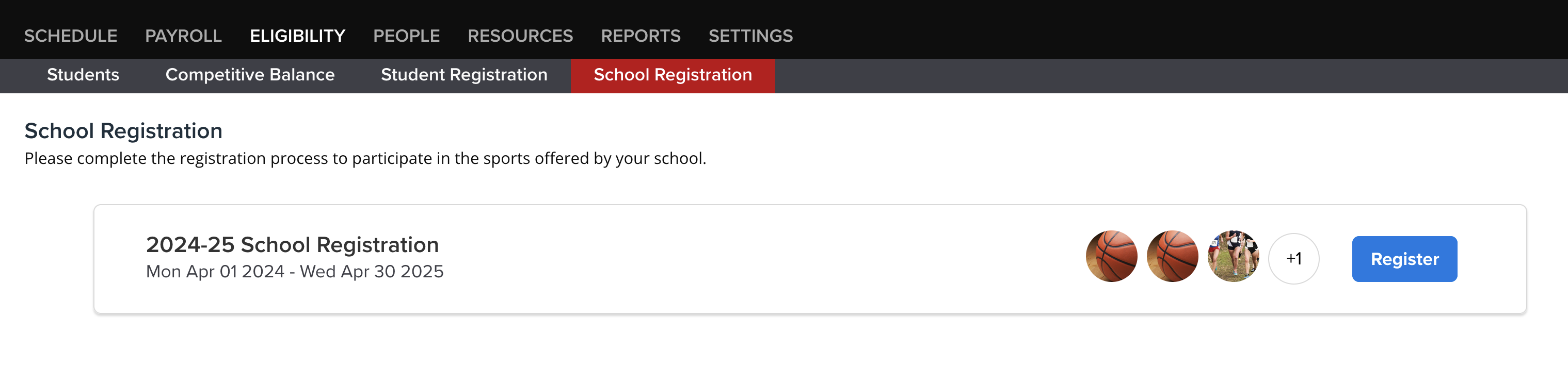Click the blue Register button
The width and height of the screenshot is (1568, 366).
coord(1404,259)
